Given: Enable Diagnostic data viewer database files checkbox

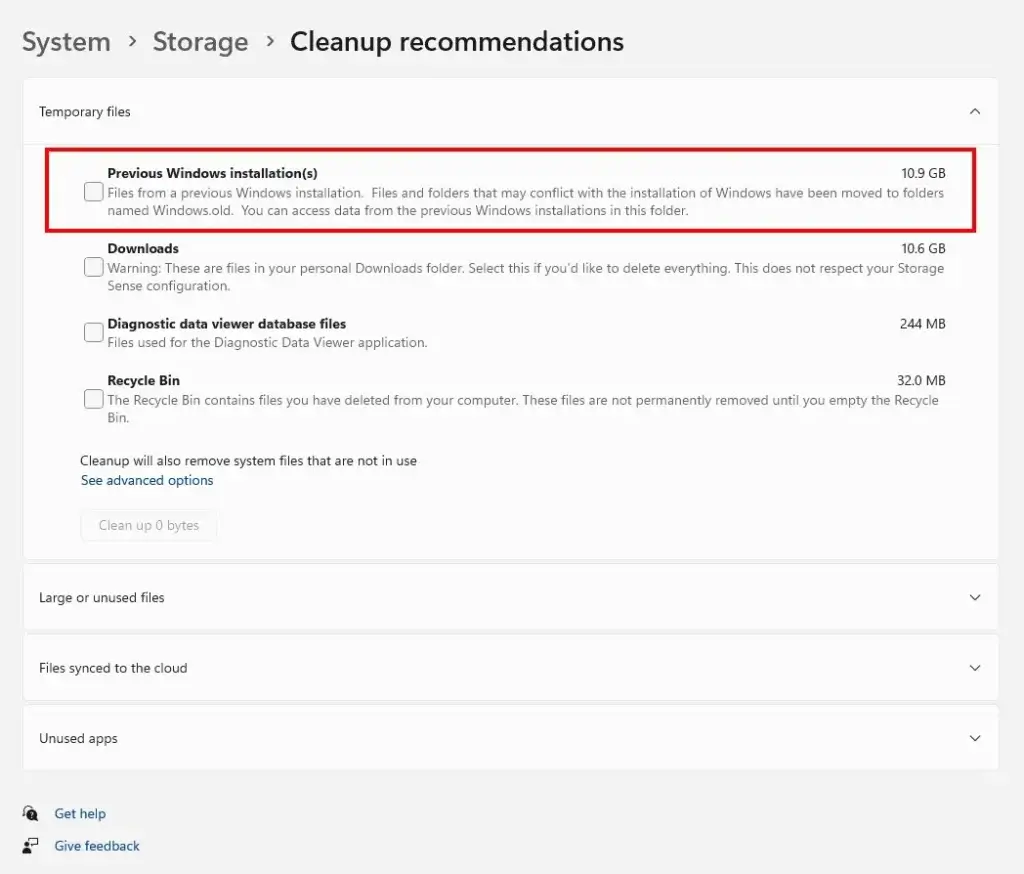Looking at the screenshot, I should click(x=93, y=332).
